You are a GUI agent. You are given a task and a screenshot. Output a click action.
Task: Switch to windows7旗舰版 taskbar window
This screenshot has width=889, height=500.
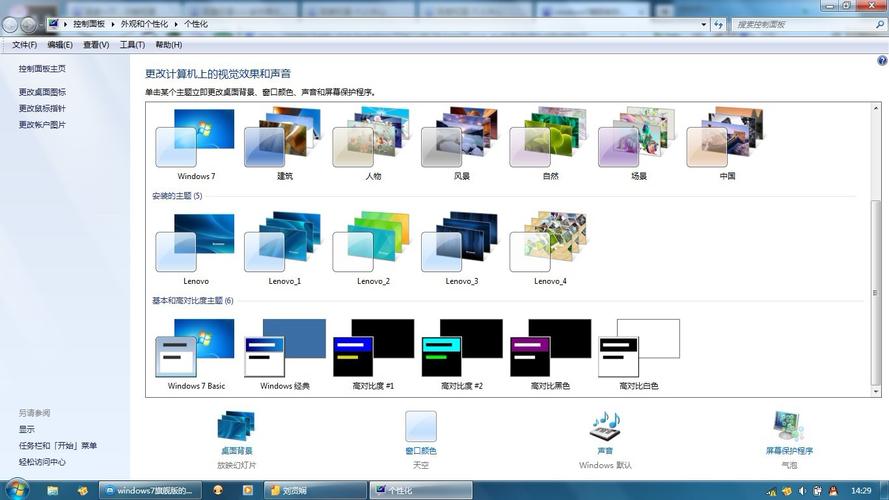point(149,490)
